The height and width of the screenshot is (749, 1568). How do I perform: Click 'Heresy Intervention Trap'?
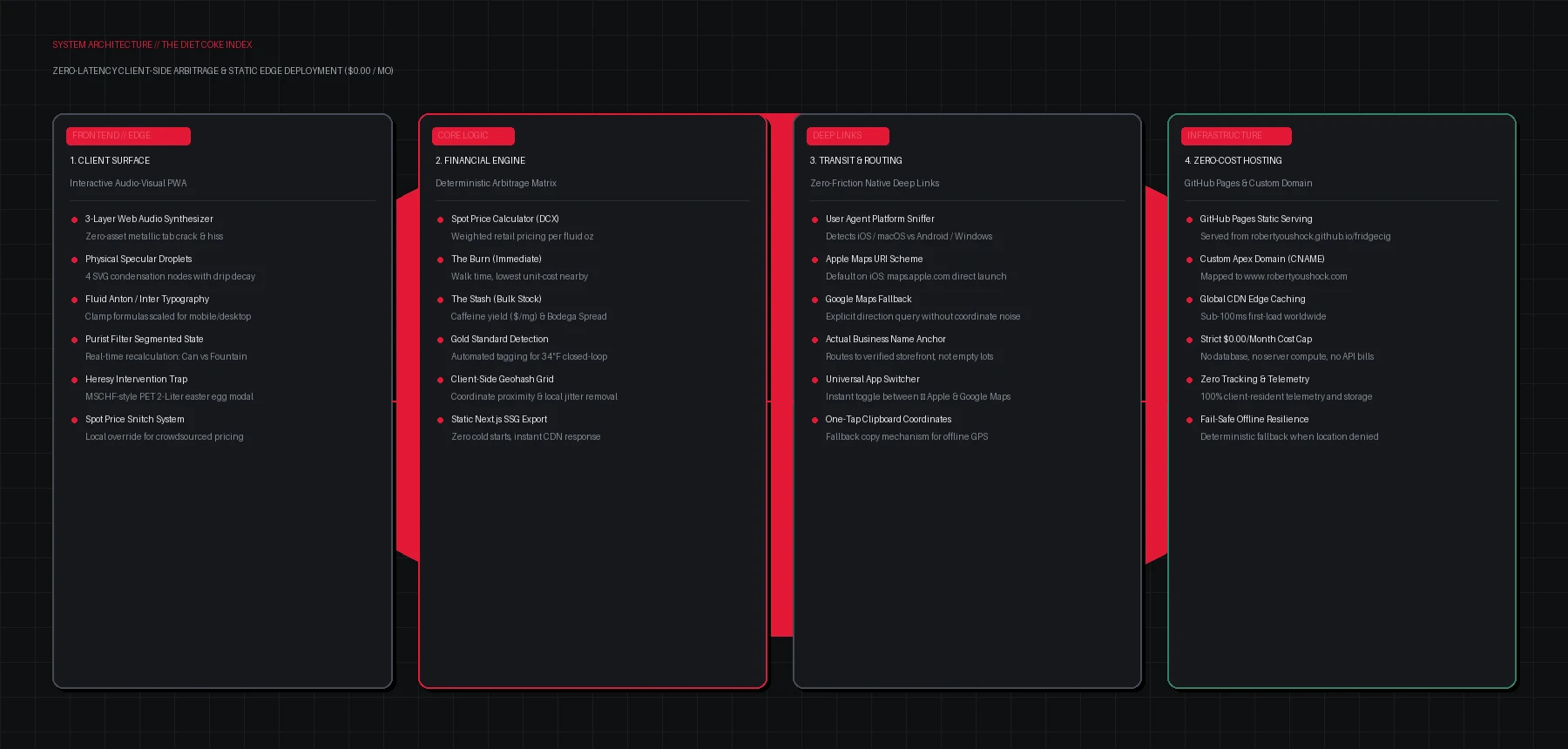tap(137, 379)
